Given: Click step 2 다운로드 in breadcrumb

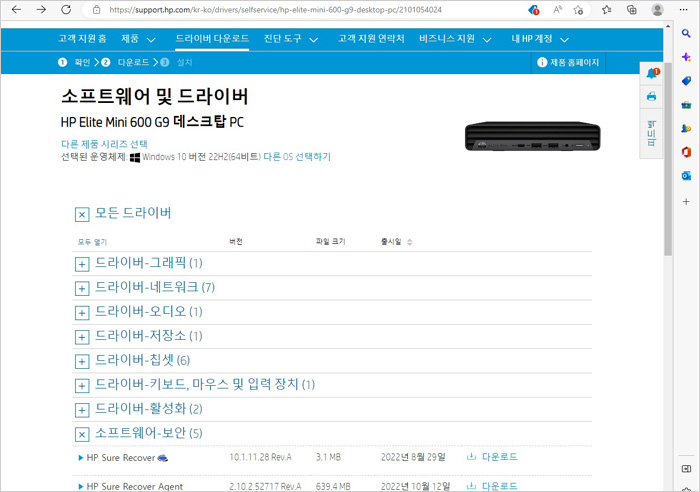Looking at the screenshot, I should pos(125,63).
